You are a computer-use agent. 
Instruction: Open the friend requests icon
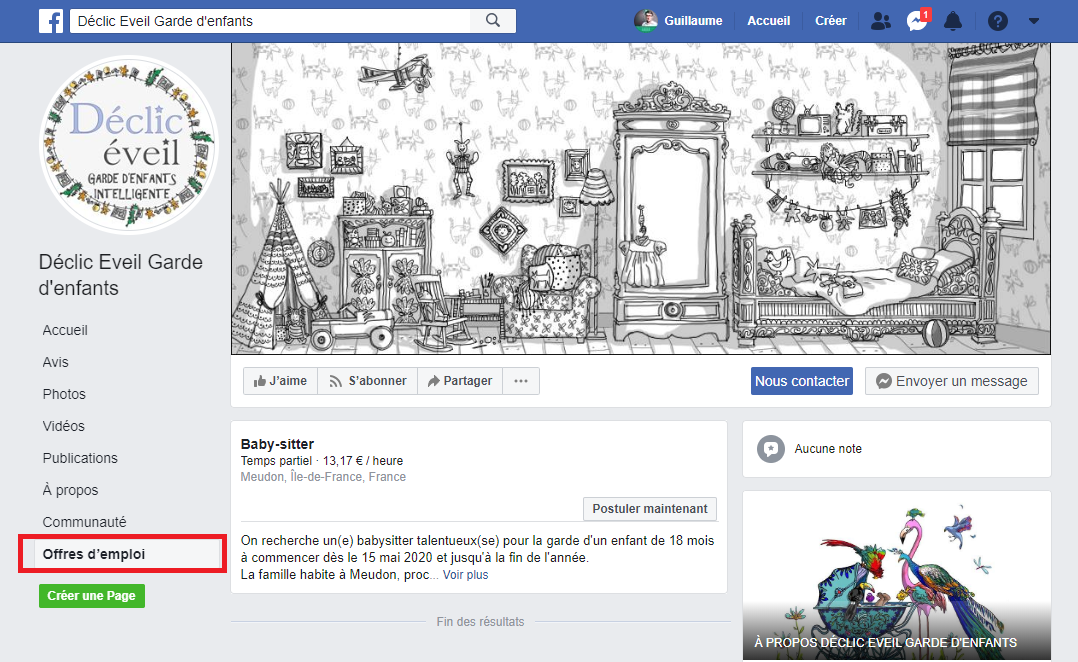tap(880, 21)
